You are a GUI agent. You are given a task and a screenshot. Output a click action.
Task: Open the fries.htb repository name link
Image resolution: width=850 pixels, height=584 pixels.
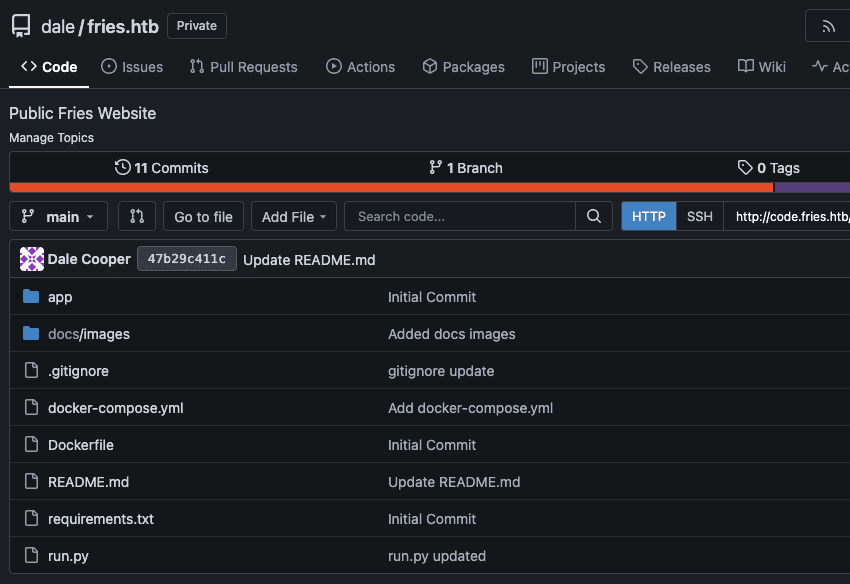(x=123, y=27)
